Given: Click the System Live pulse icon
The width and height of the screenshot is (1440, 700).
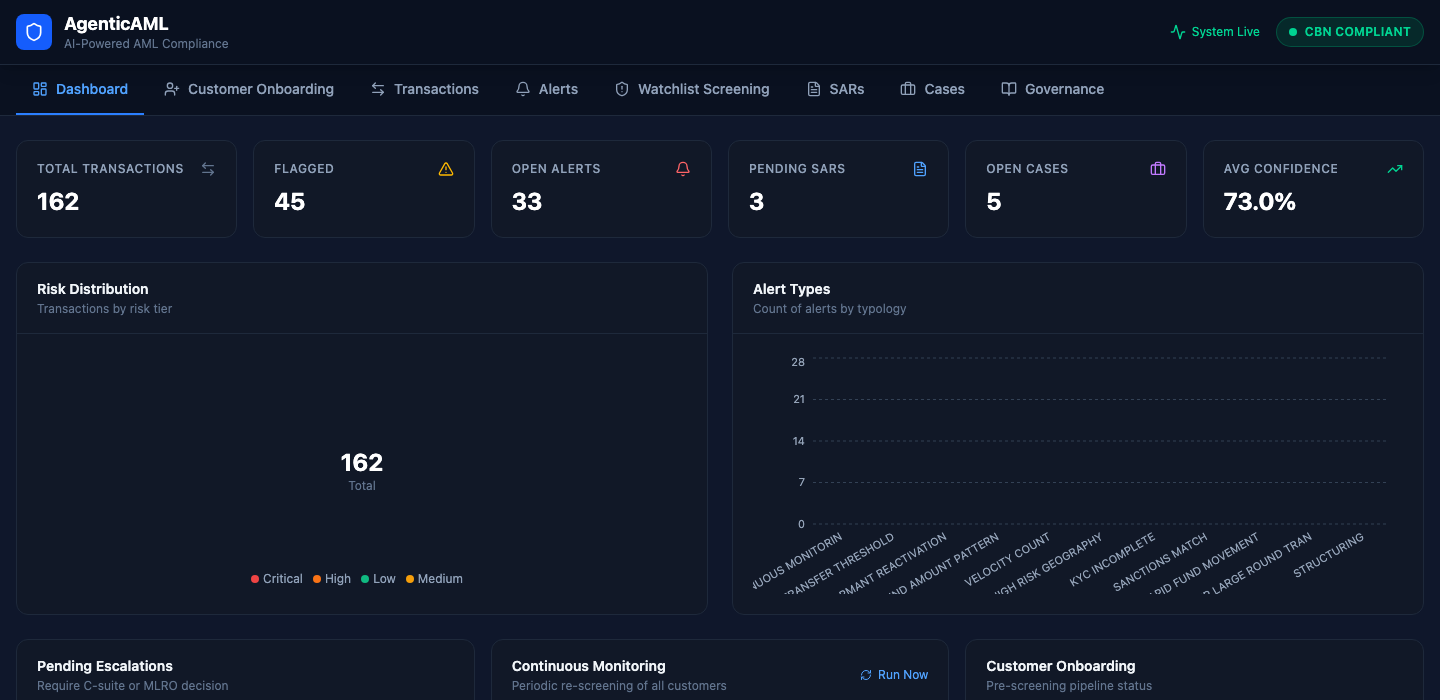Looking at the screenshot, I should pos(1178,32).
